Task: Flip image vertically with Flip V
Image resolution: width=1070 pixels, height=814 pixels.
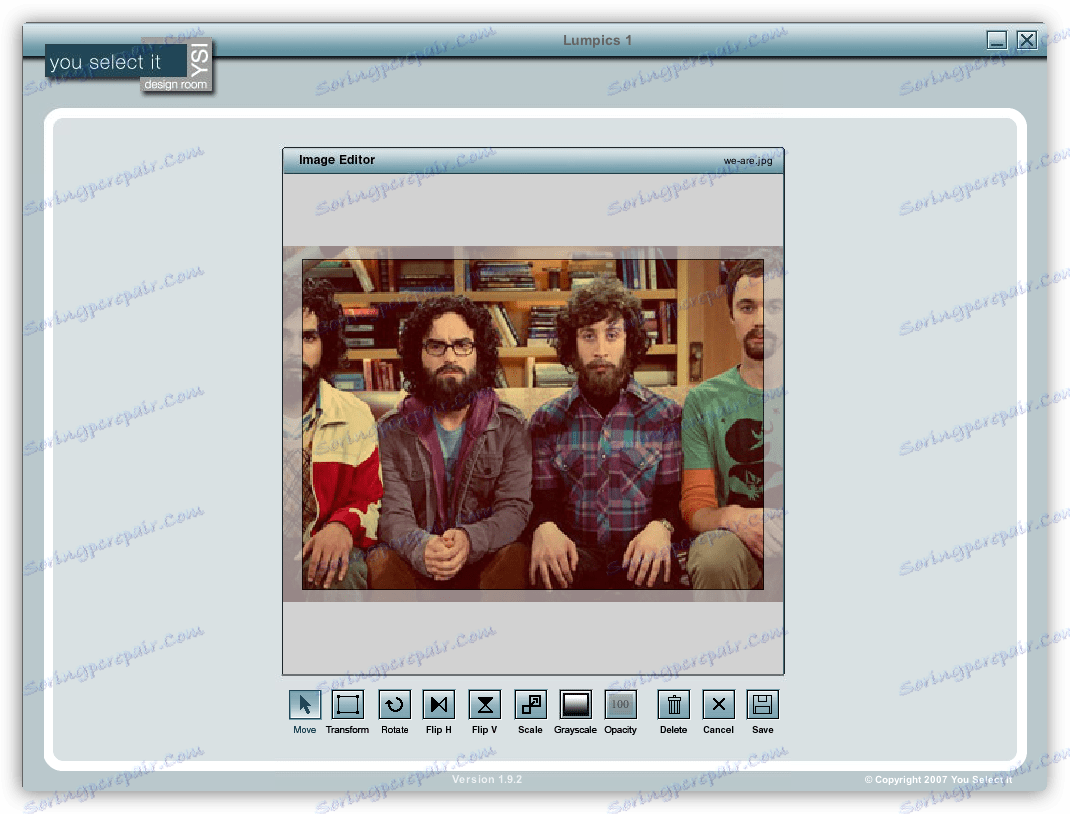Action: pos(485,704)
